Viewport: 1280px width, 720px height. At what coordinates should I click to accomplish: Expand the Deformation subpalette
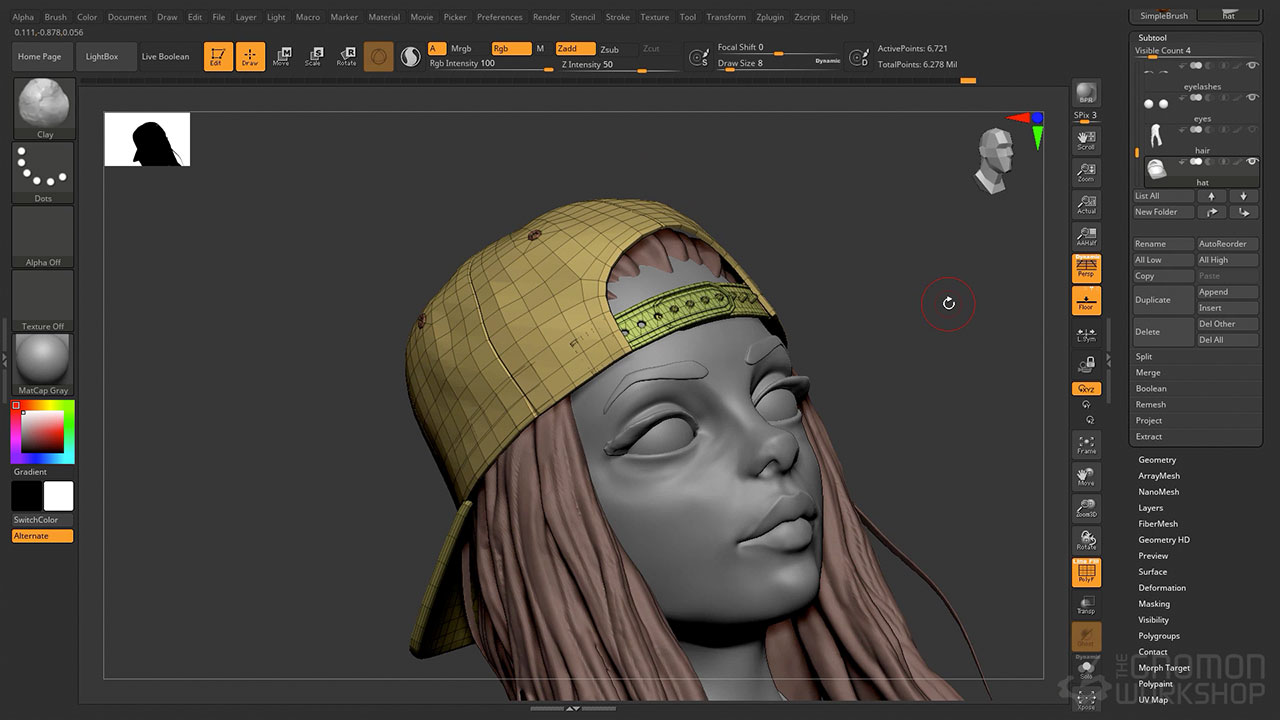point(1162,588)
